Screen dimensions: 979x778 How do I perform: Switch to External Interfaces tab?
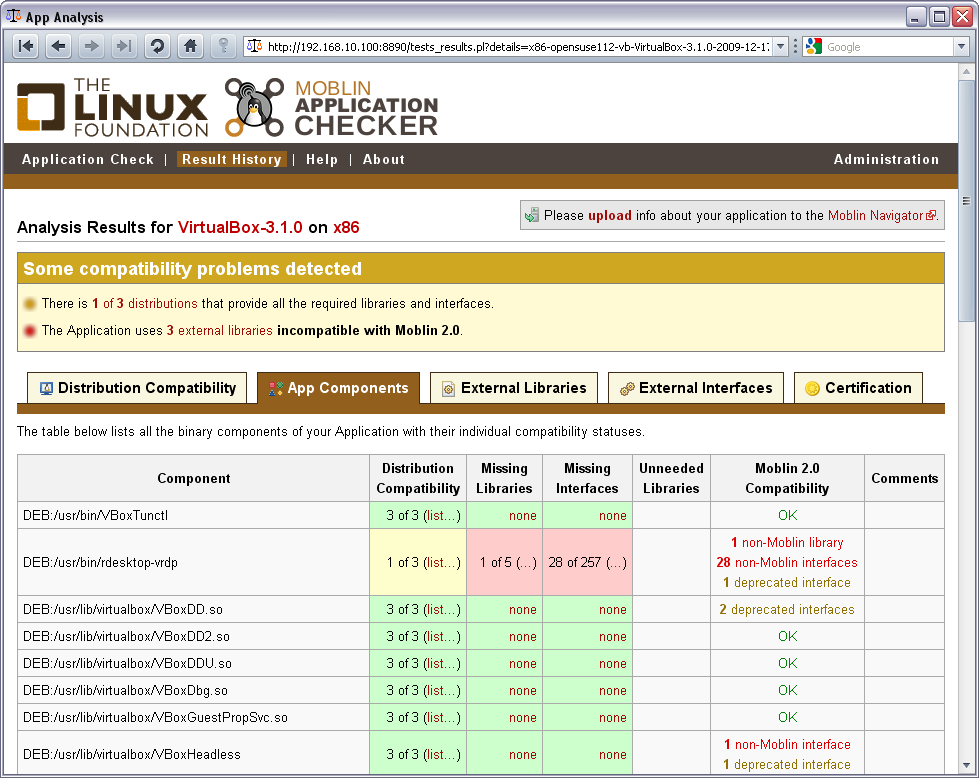[x=696, y=388]
